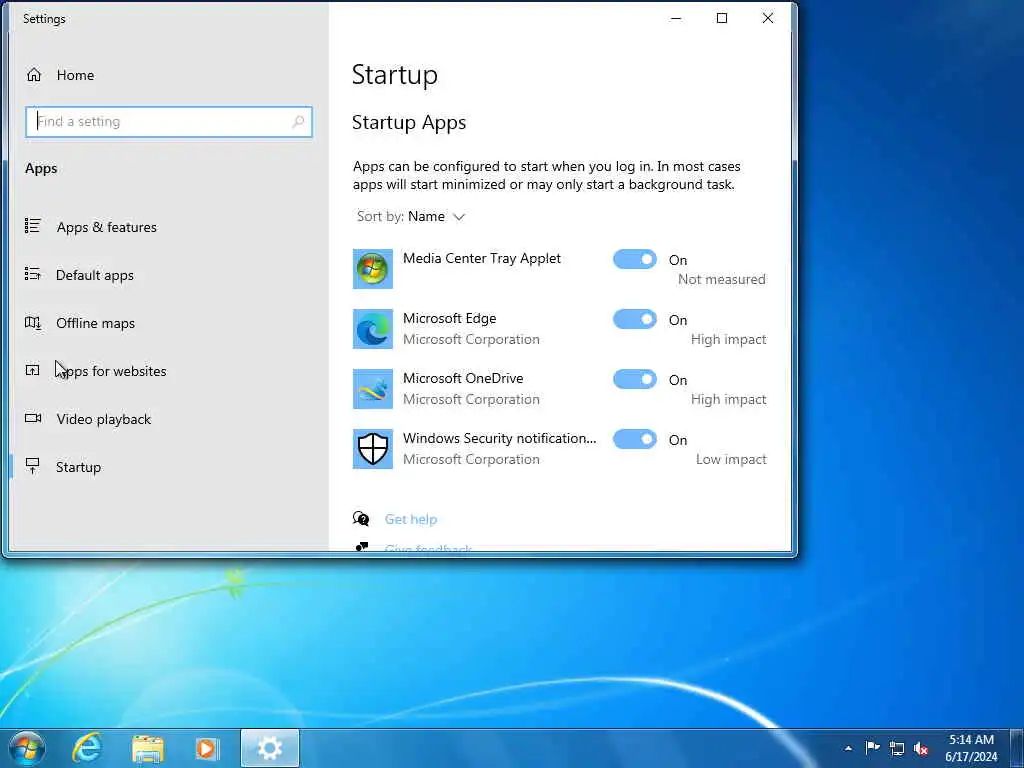Turn off Media Center Tray Applet toggle
This screenshot has height=768, width=1024.
click(x=635, y=259)
